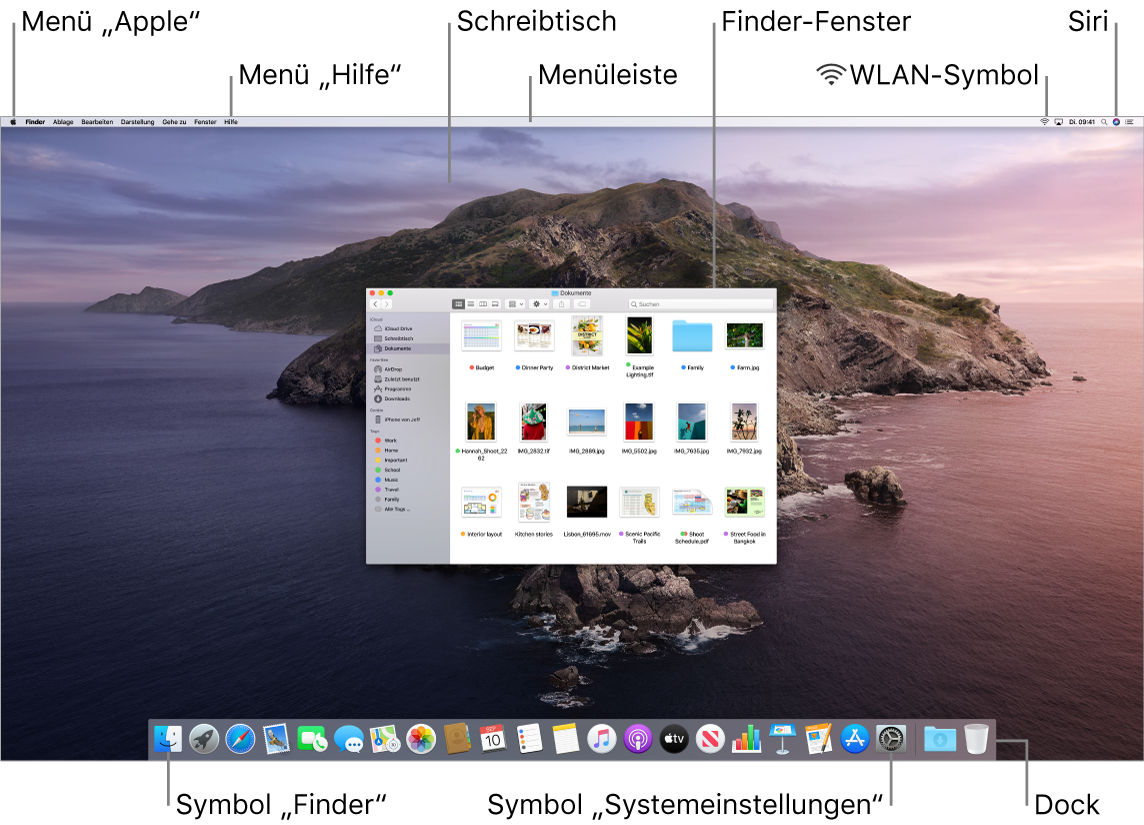
Task: Click the Share icon in the toolbar
Action: point(562,305)
